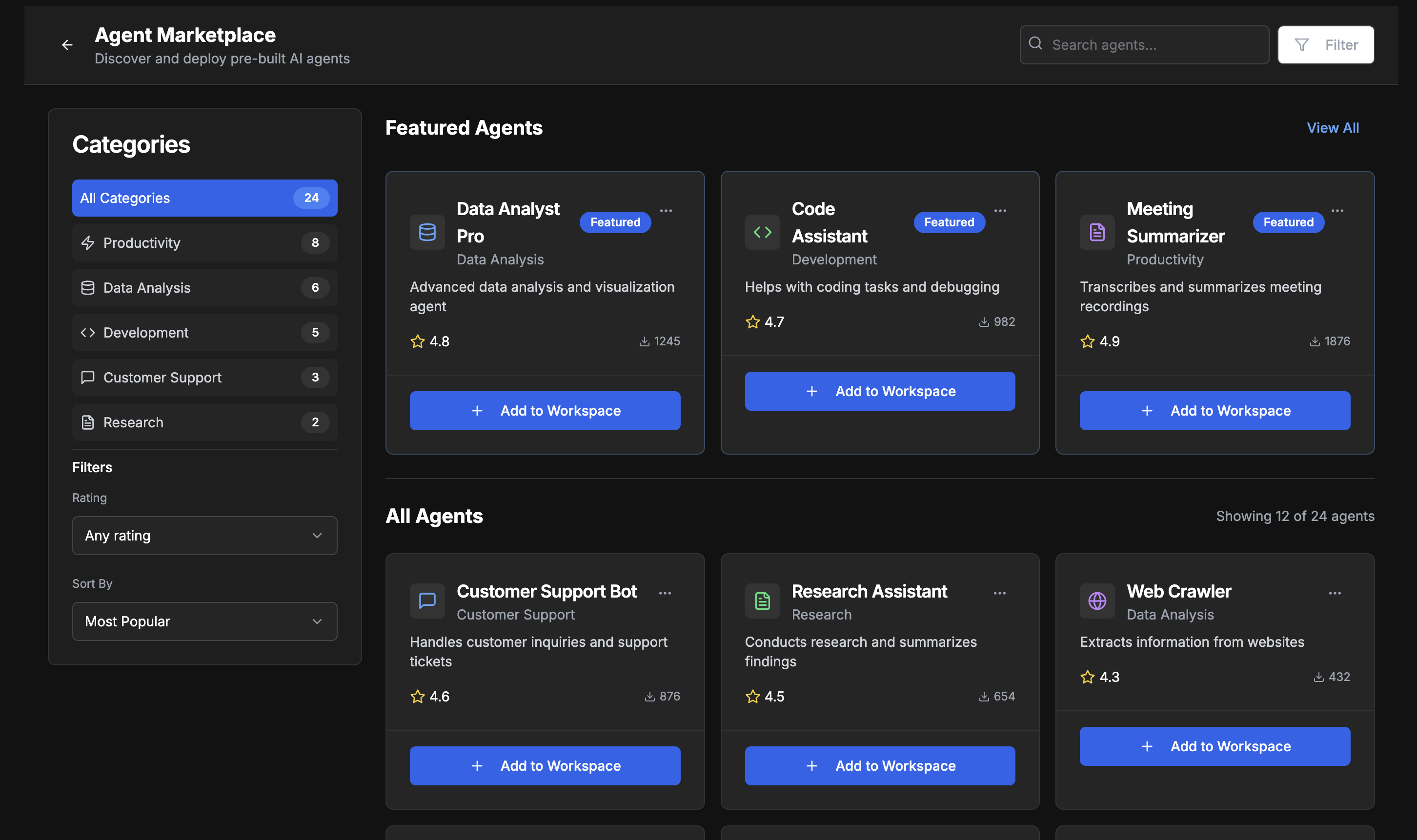Click the back arrow to leave Agent Marketplace
Screen dimensions: 1417x840
pos(67,45)
